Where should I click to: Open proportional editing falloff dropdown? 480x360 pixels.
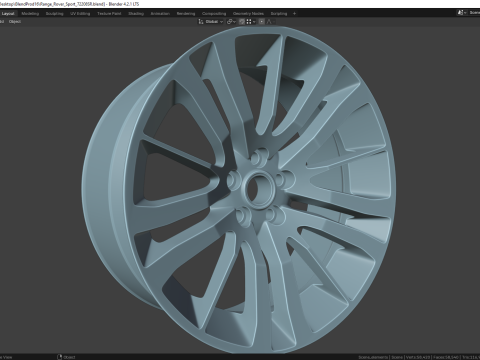tap(271, 22)
